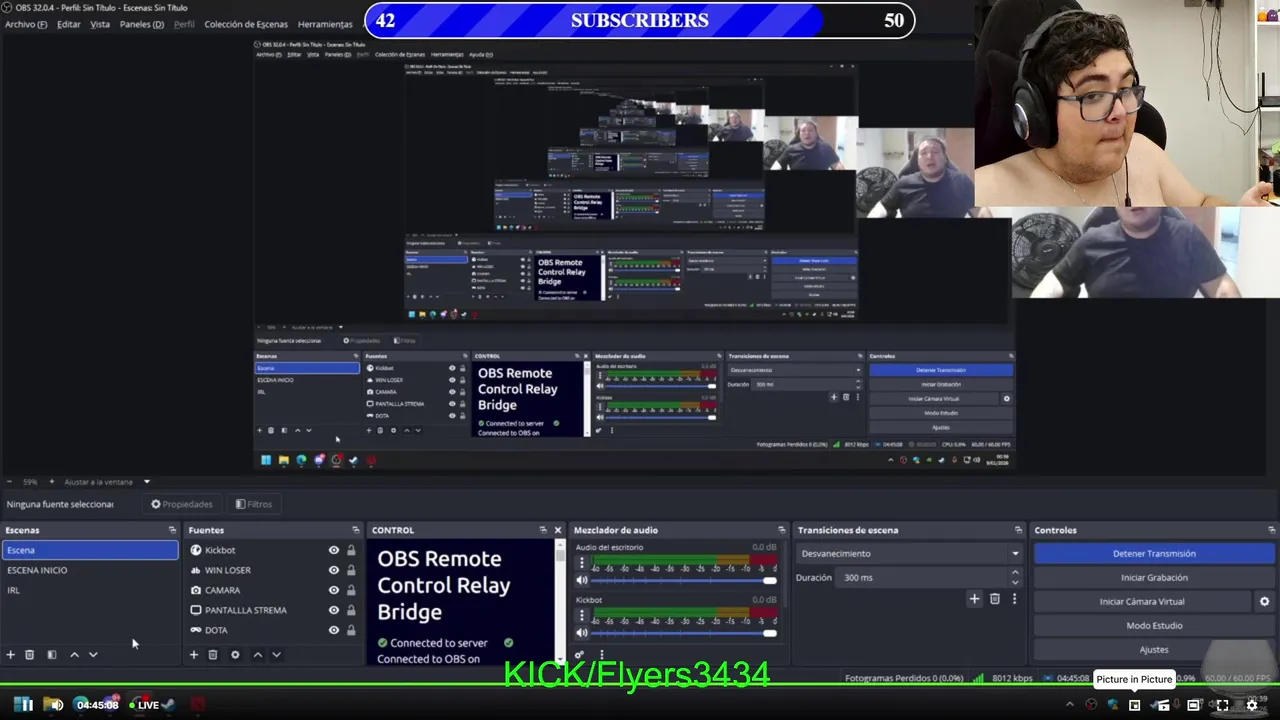The width and height of the screenshot is (1280, 720).
Task: Click Iniciar Grabación button
Action: [1154, 577]
